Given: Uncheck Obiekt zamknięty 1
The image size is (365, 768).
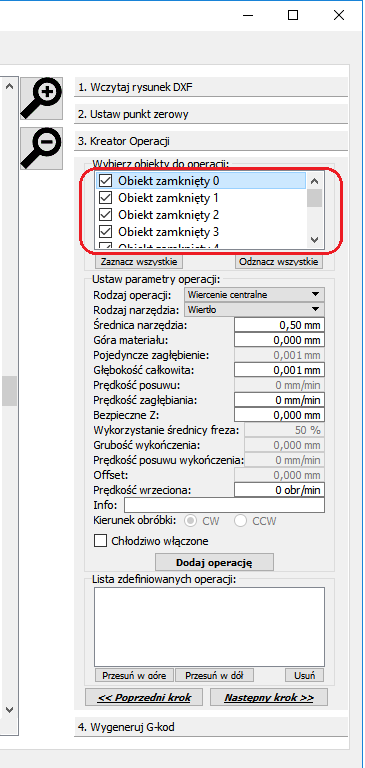Looking at the screenshot, I should [106, 198].
